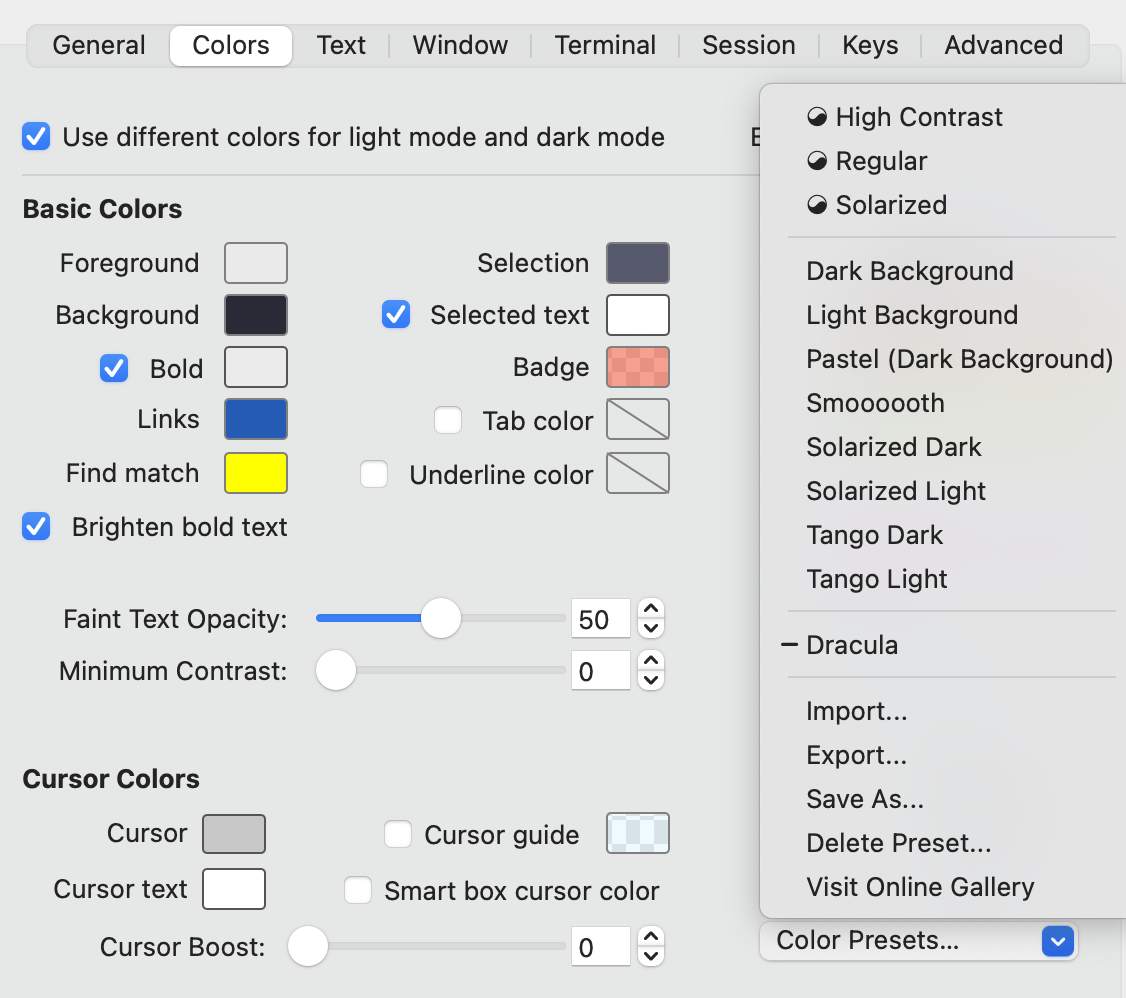Open the Cursor color swatch
The image size is (1126, 998).
233,834
